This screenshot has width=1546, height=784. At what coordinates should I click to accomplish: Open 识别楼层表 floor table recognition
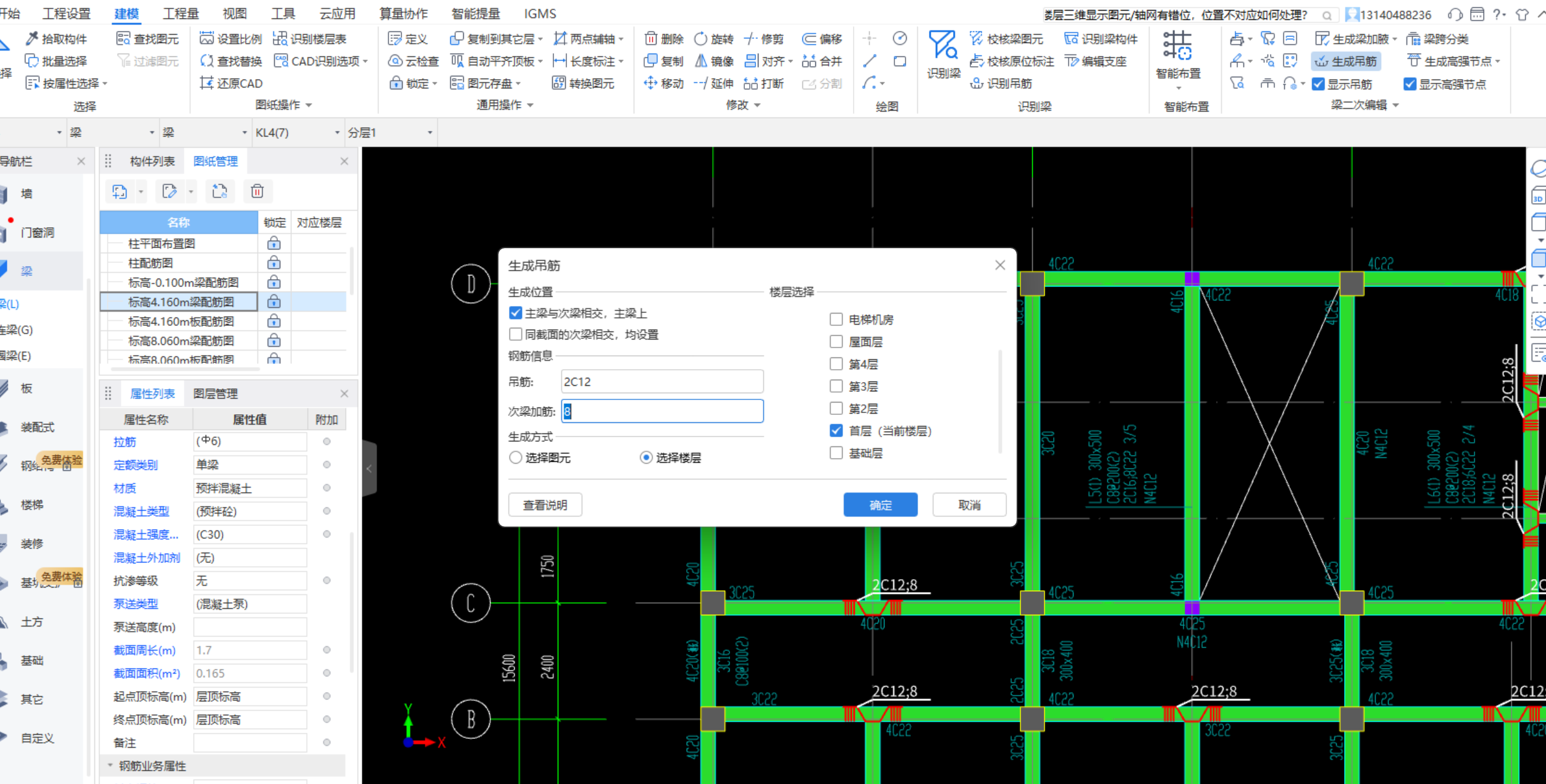(310, 39)
